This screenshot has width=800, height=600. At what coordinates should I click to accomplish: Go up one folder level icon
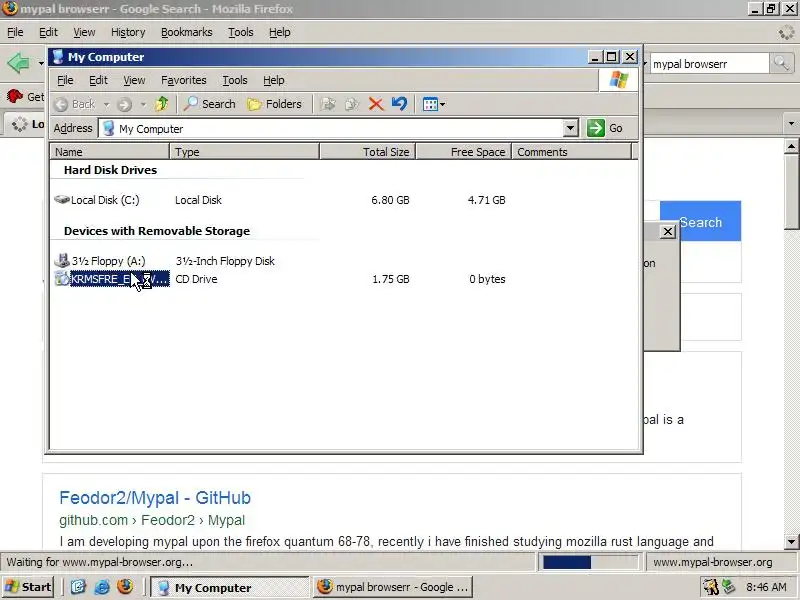coord(162,104)
